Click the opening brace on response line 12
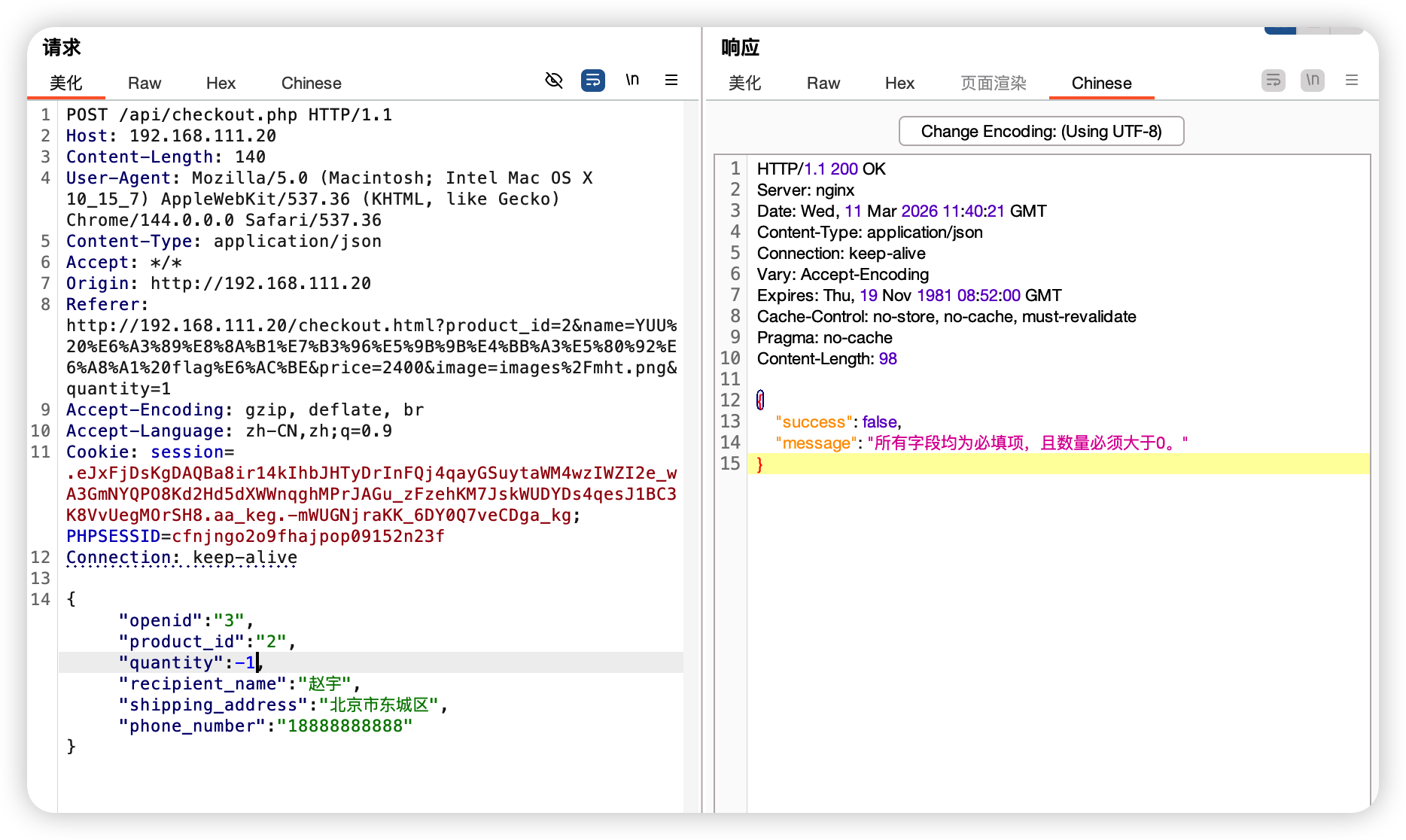This screenshot has height=840, width=1406. pos(760,400)
